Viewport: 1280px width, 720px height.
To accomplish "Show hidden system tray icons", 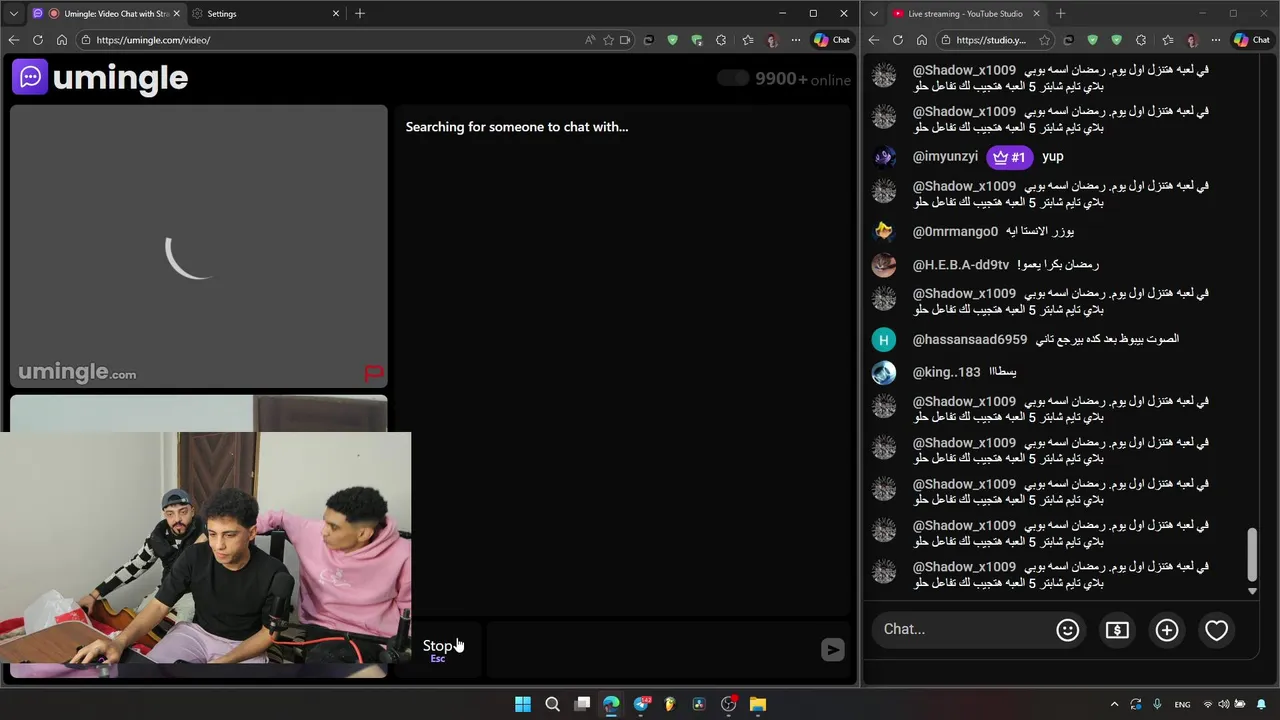I will (1114, 704).
